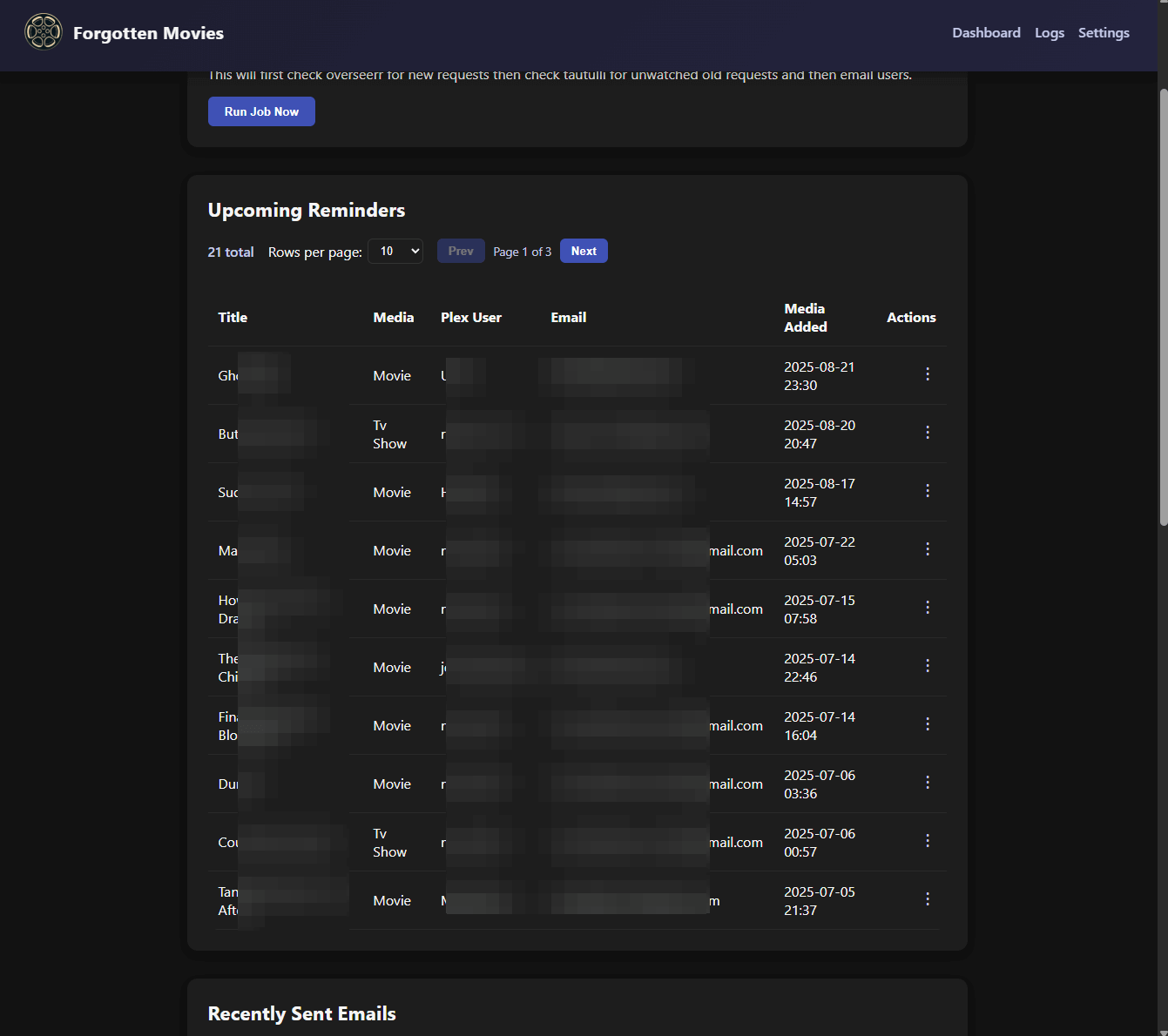Go to the Dashboard nav item

[x=986, y=33]
